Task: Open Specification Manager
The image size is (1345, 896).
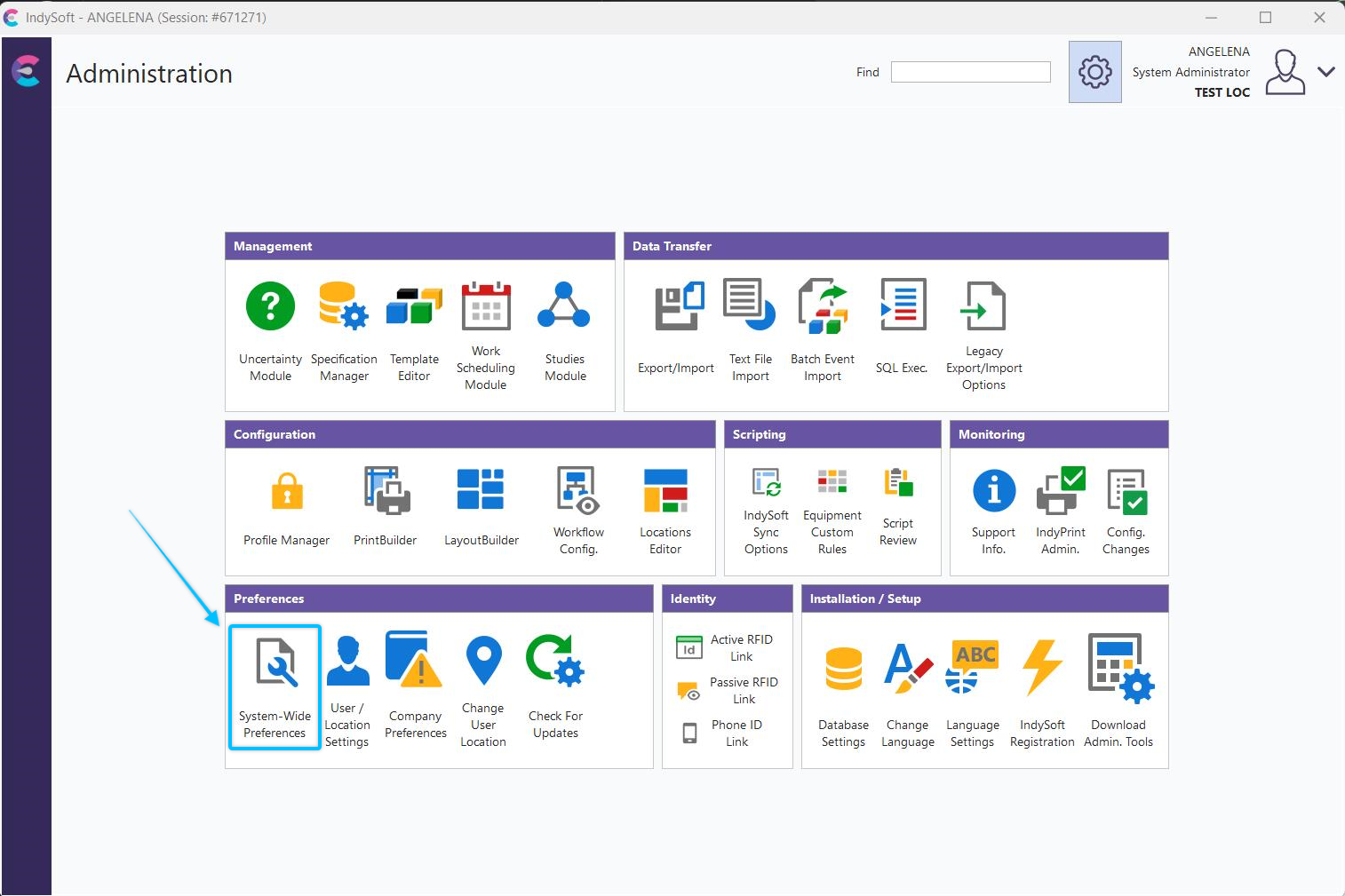Action: pos(344,330)
